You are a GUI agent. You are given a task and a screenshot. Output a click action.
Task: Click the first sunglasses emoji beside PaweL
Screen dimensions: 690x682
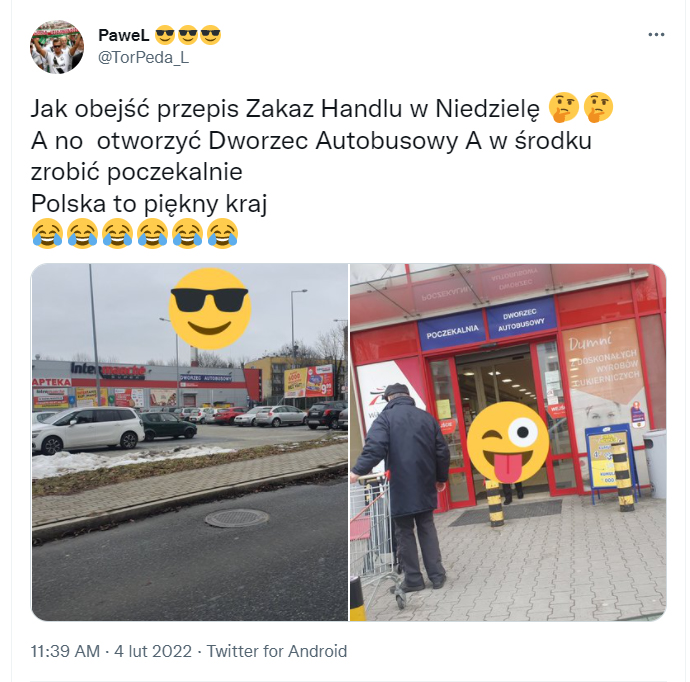(x=165, y=35)
